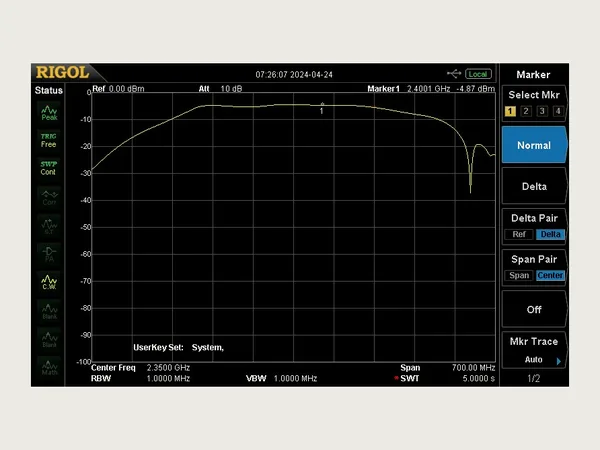Click the -100 axis label
Screen dimensions: 600x450
coord(84,362)
